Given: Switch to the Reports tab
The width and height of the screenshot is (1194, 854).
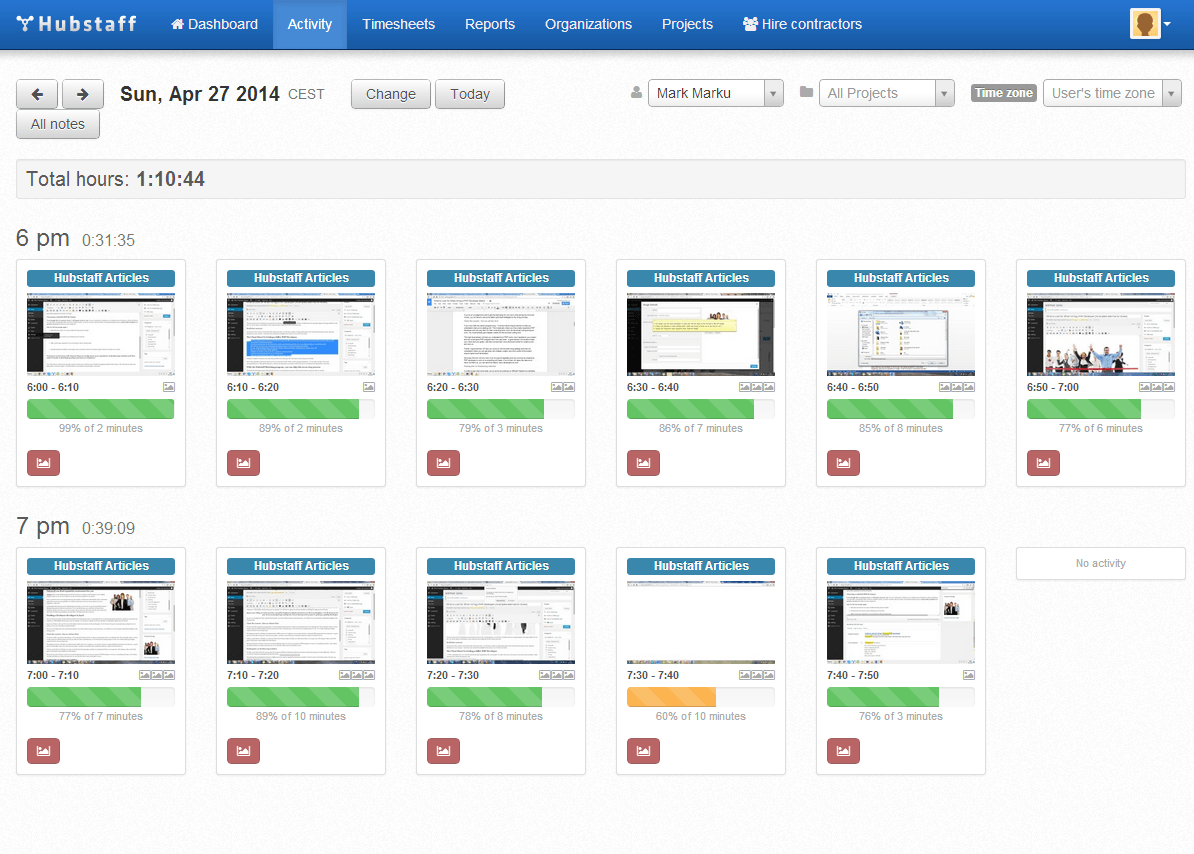Looking at the screenshot, I should click(x=490, y=24).
